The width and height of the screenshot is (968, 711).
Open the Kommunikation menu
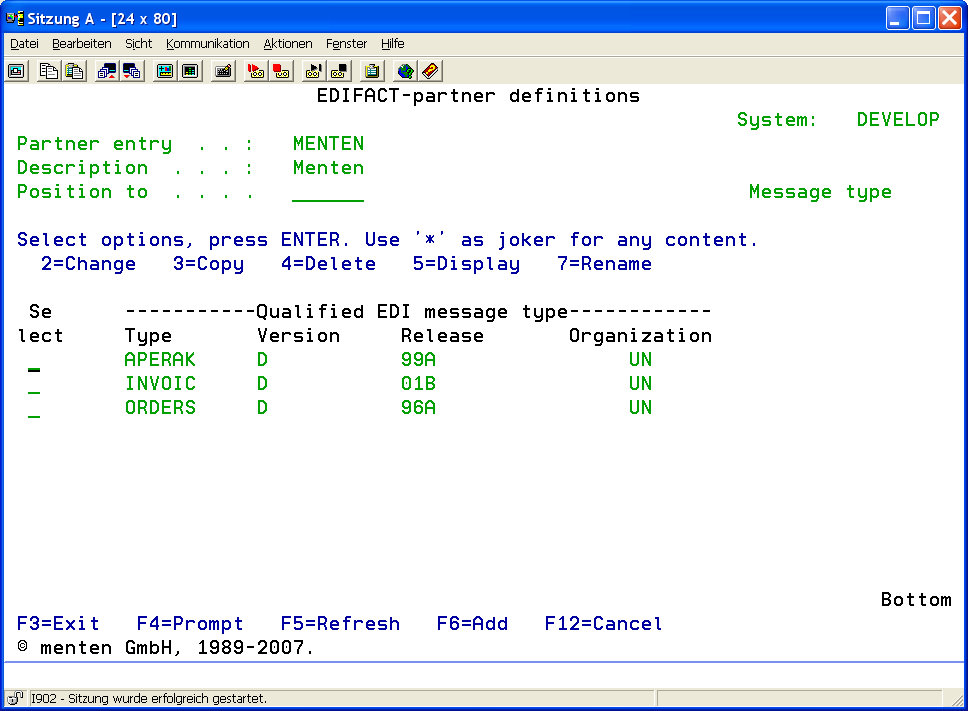tap(208, 44)
